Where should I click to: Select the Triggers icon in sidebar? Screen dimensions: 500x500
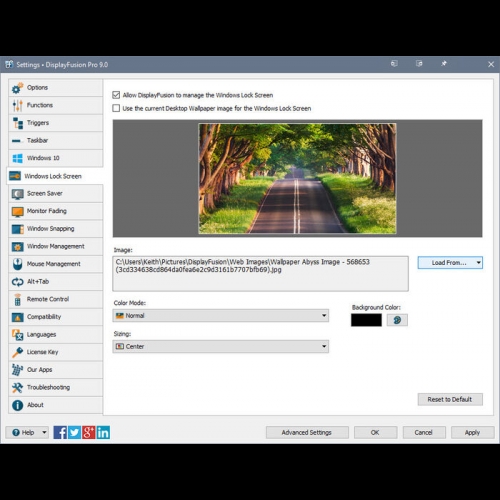pos(17,123)
